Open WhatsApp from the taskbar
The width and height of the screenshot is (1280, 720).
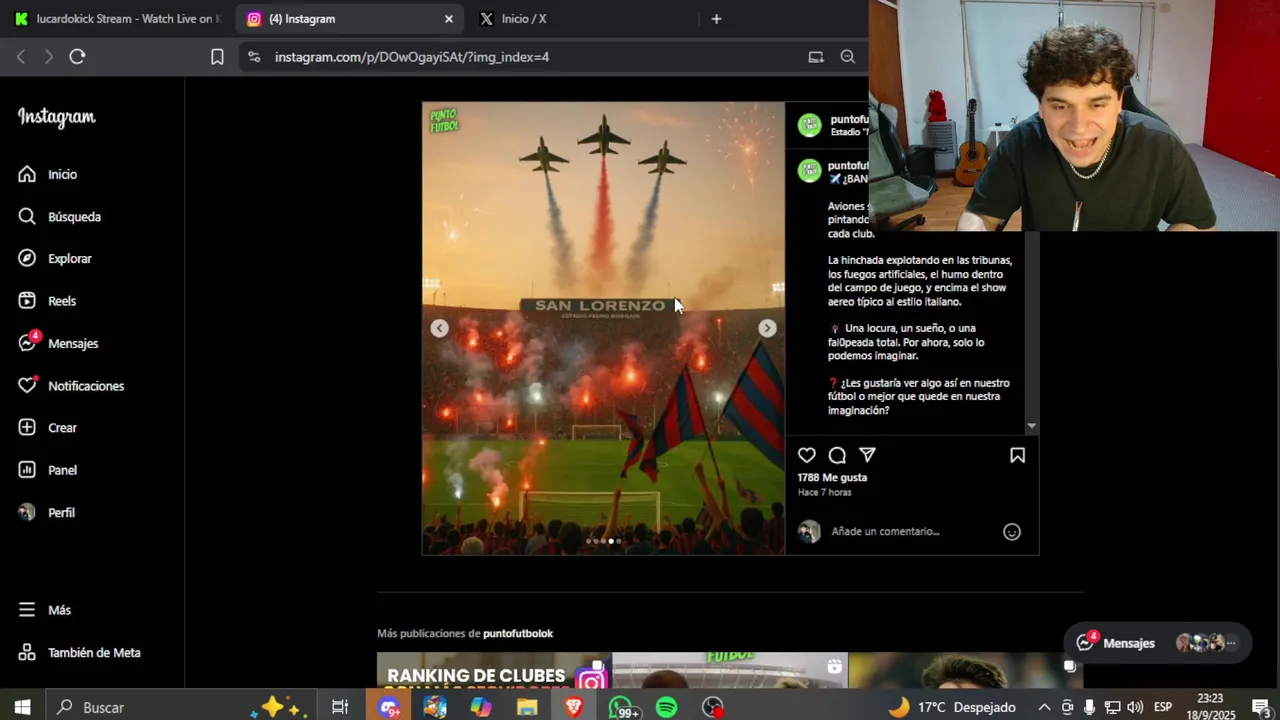pos(622,707)
